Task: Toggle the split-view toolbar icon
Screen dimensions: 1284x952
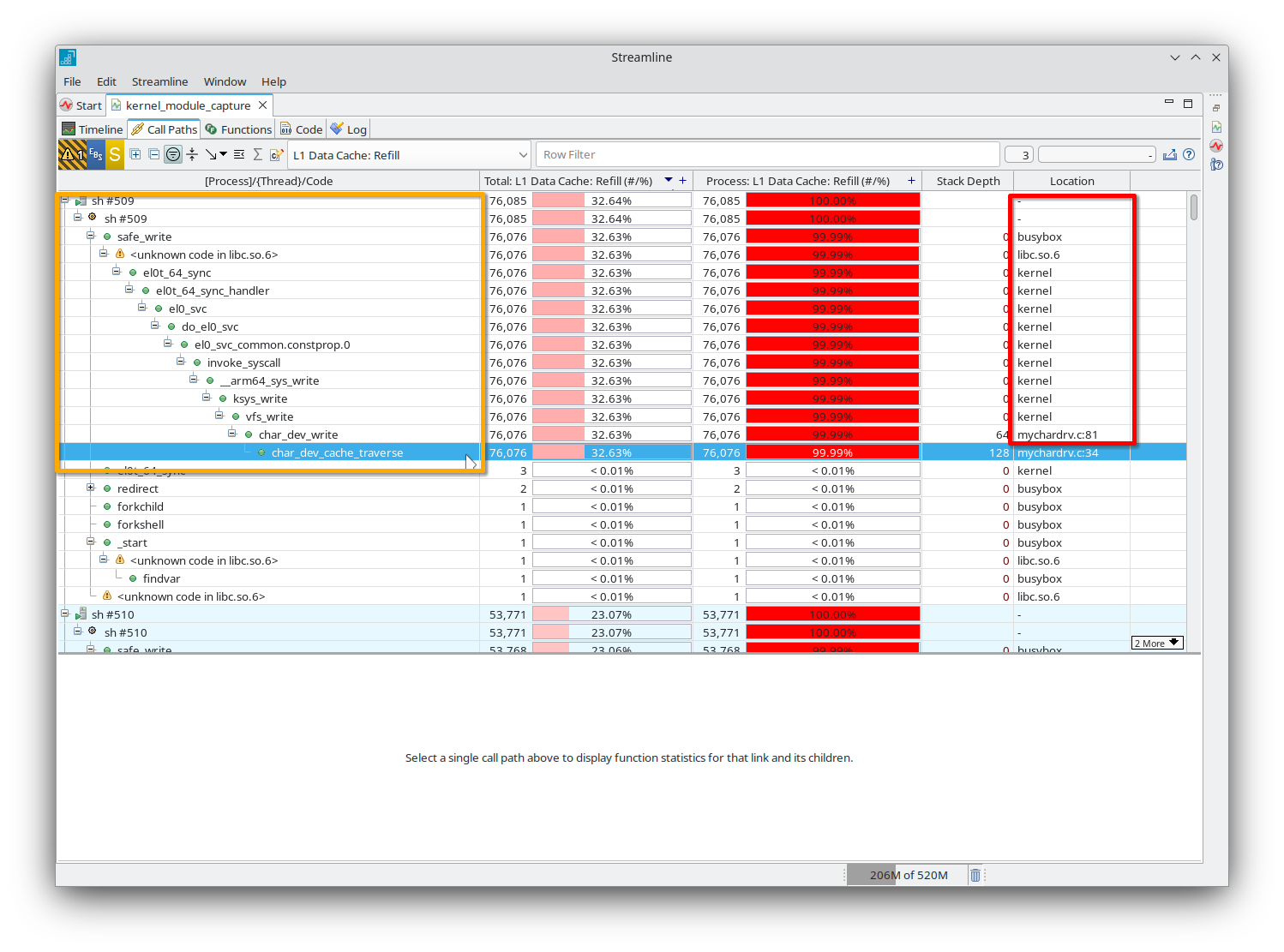Action: pyautogui.click(x=192, y=154)
